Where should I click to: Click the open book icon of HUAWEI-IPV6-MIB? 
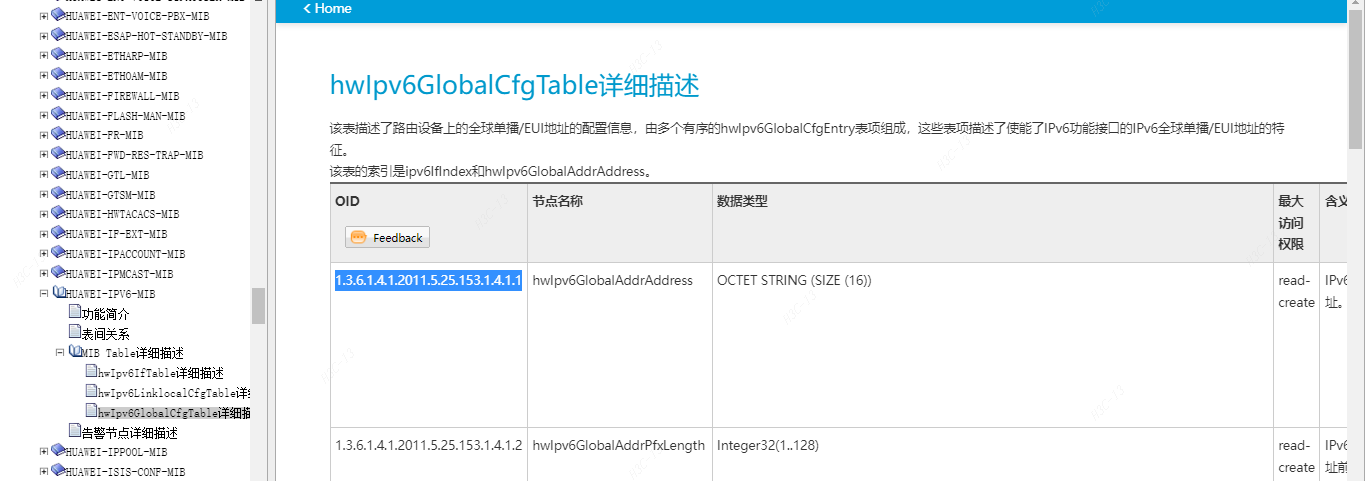pos(58,293)
